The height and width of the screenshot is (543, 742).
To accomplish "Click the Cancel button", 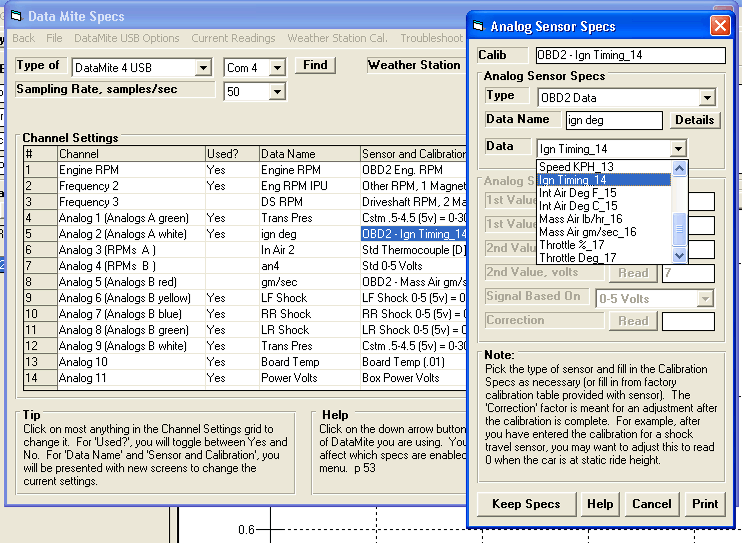I will 652,504.
